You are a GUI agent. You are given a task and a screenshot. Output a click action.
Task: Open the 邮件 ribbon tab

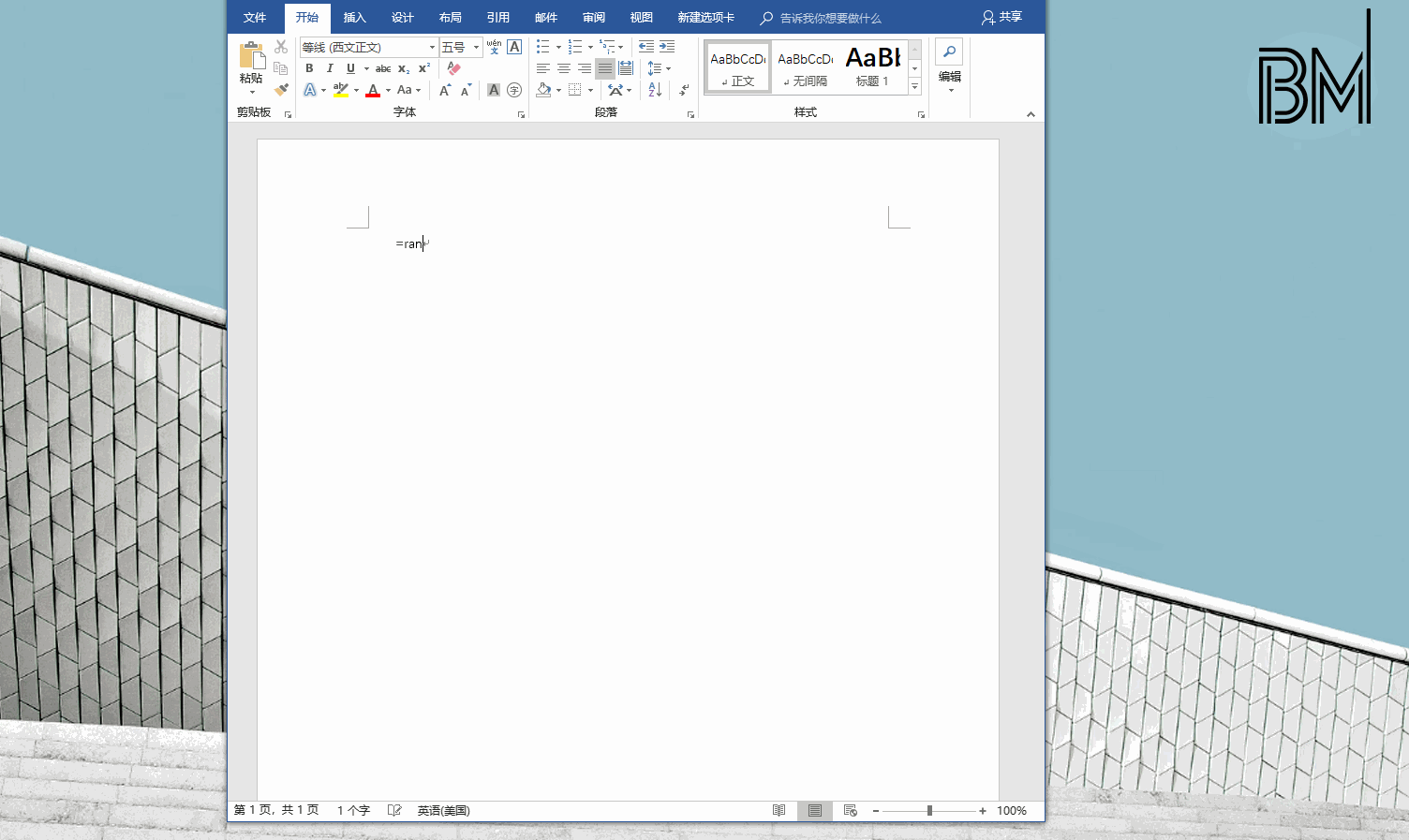tap(545, 17)
